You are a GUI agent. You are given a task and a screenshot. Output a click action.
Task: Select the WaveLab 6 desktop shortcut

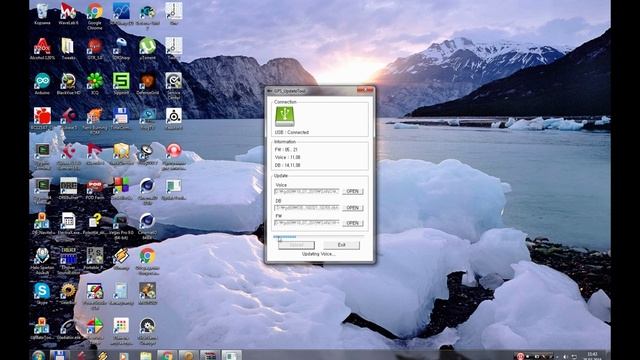(68, 14)
